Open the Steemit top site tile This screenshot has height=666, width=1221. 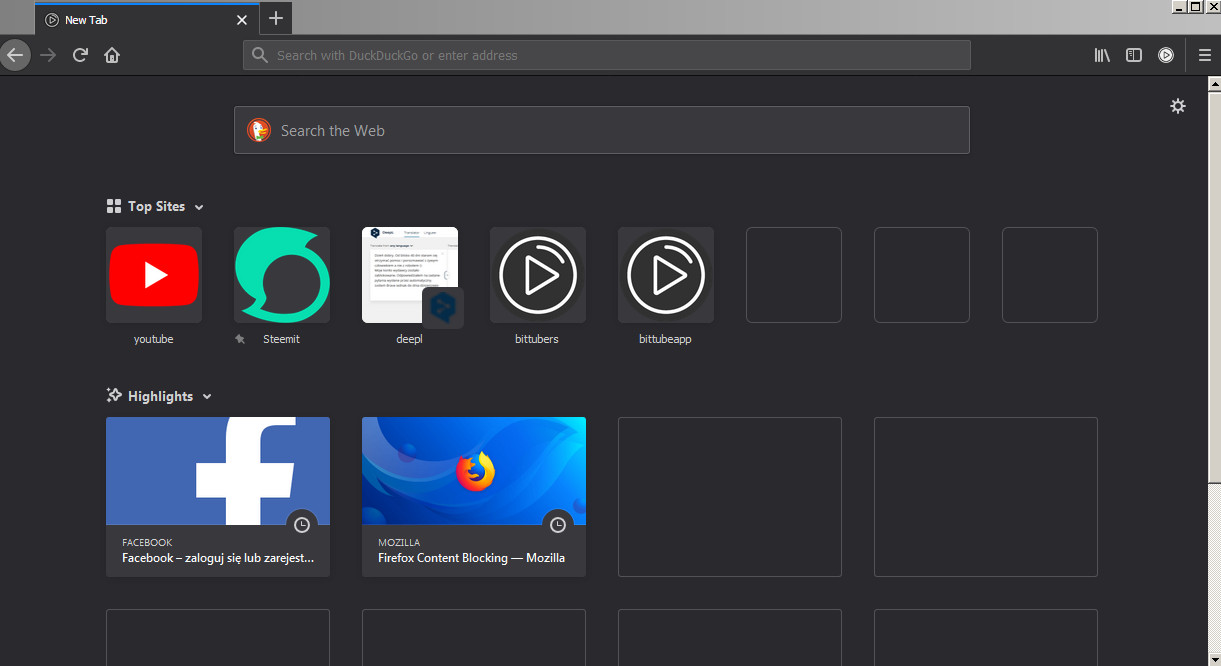[282, 275]
